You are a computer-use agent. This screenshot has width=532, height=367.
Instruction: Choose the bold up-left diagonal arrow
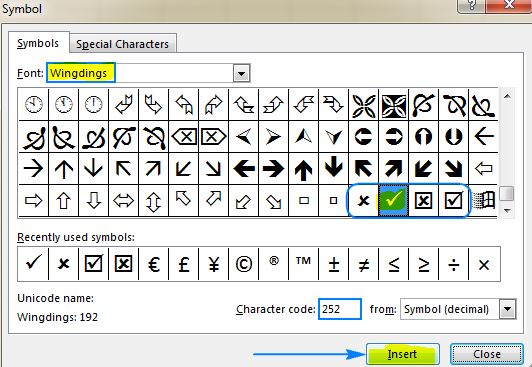click(363, 169)
